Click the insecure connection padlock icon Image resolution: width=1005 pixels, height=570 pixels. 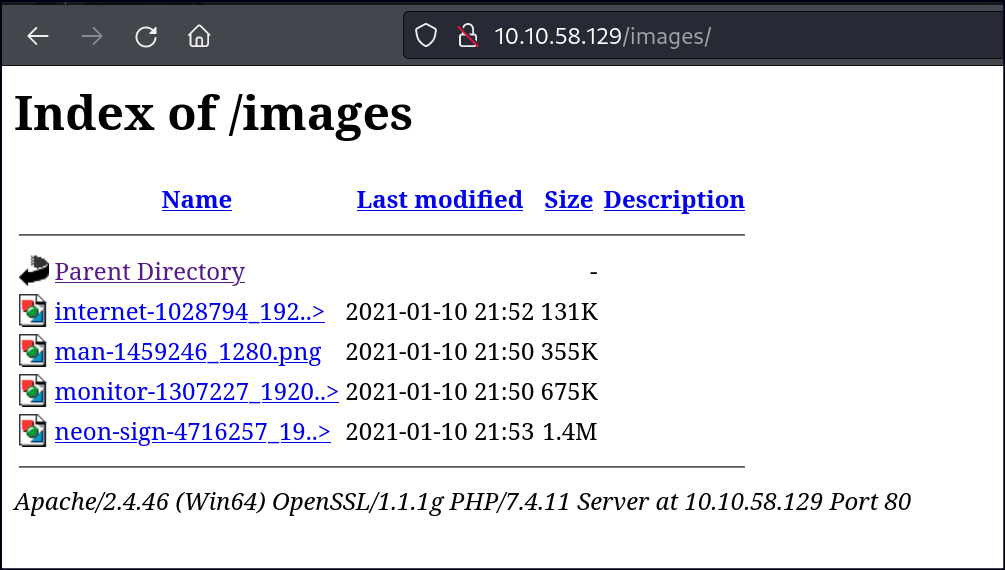pyautogui.click(x=466, y=37)
